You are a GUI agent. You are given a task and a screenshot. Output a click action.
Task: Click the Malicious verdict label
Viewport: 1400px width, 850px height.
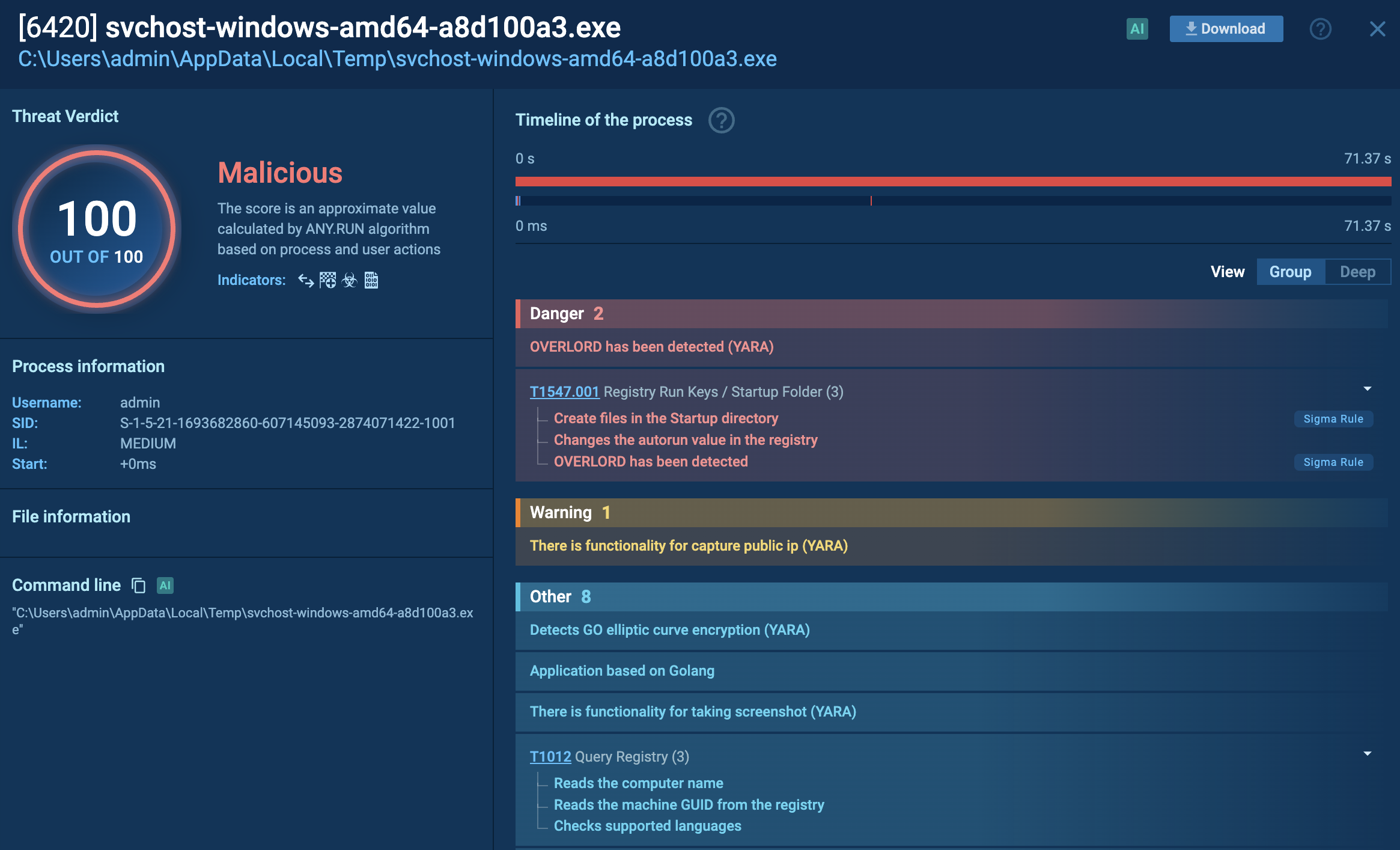pyautogui.click(x=280, y=173)
